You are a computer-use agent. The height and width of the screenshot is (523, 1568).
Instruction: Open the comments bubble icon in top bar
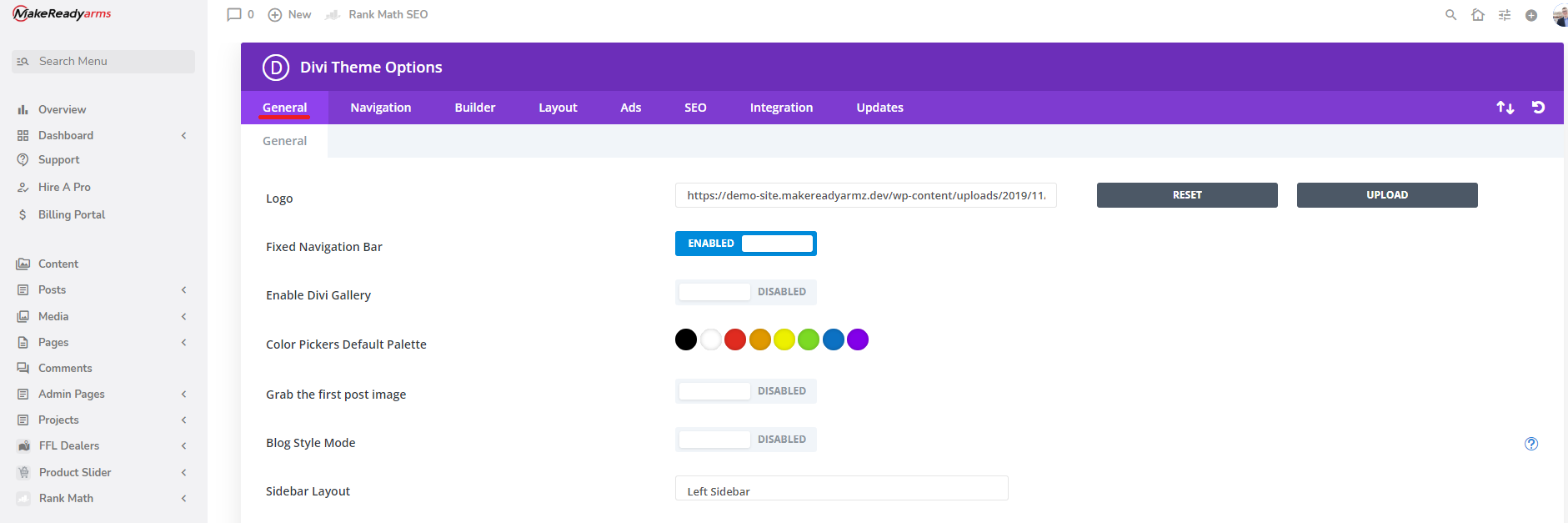tap(234, 14)
